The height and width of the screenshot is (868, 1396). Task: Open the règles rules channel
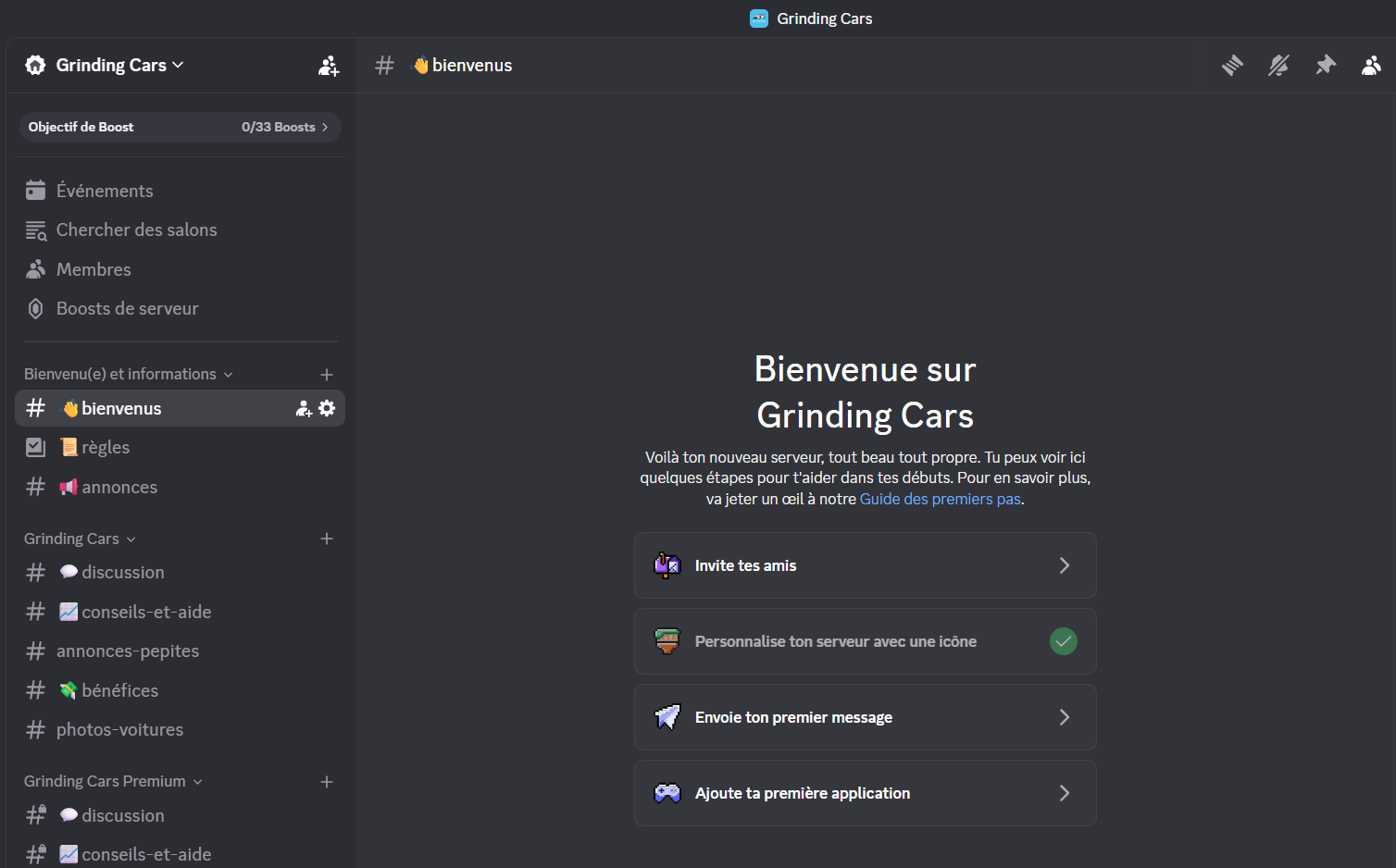coord(106,448)
